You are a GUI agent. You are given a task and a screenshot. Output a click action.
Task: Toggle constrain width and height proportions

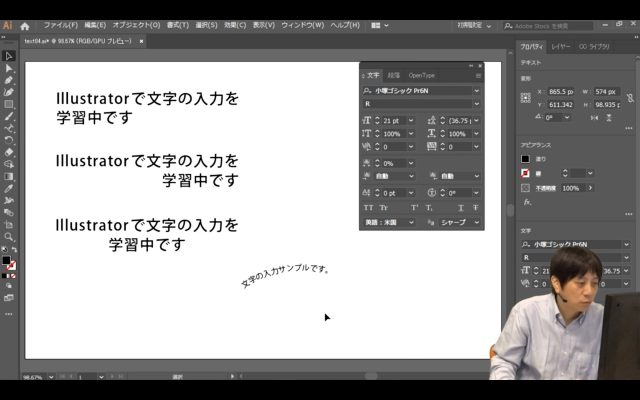pos(630,98)
